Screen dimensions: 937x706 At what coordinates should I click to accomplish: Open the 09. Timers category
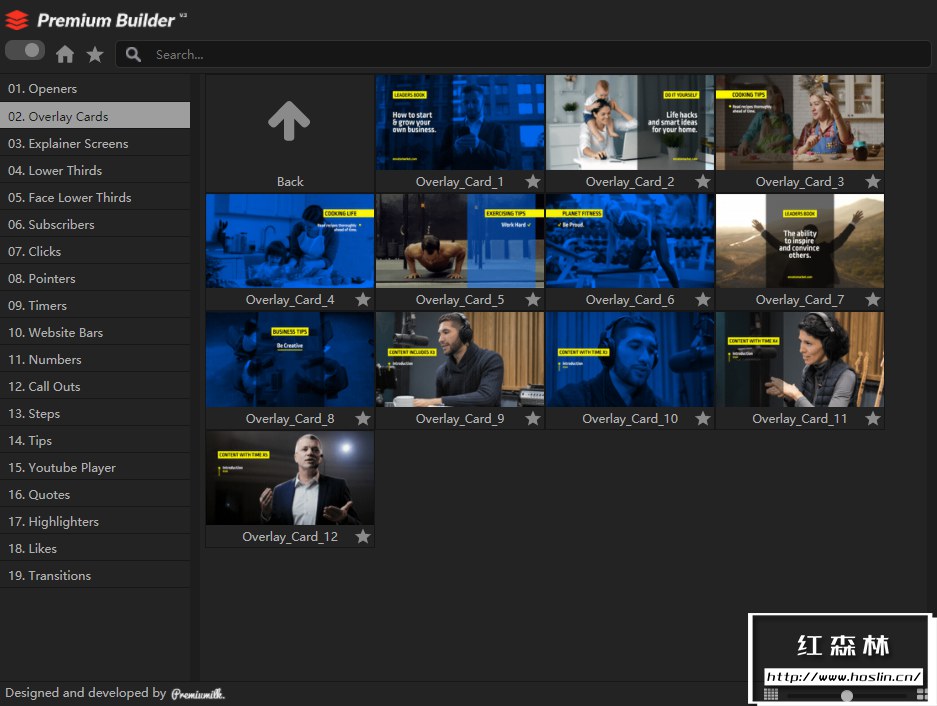(95, 305)
